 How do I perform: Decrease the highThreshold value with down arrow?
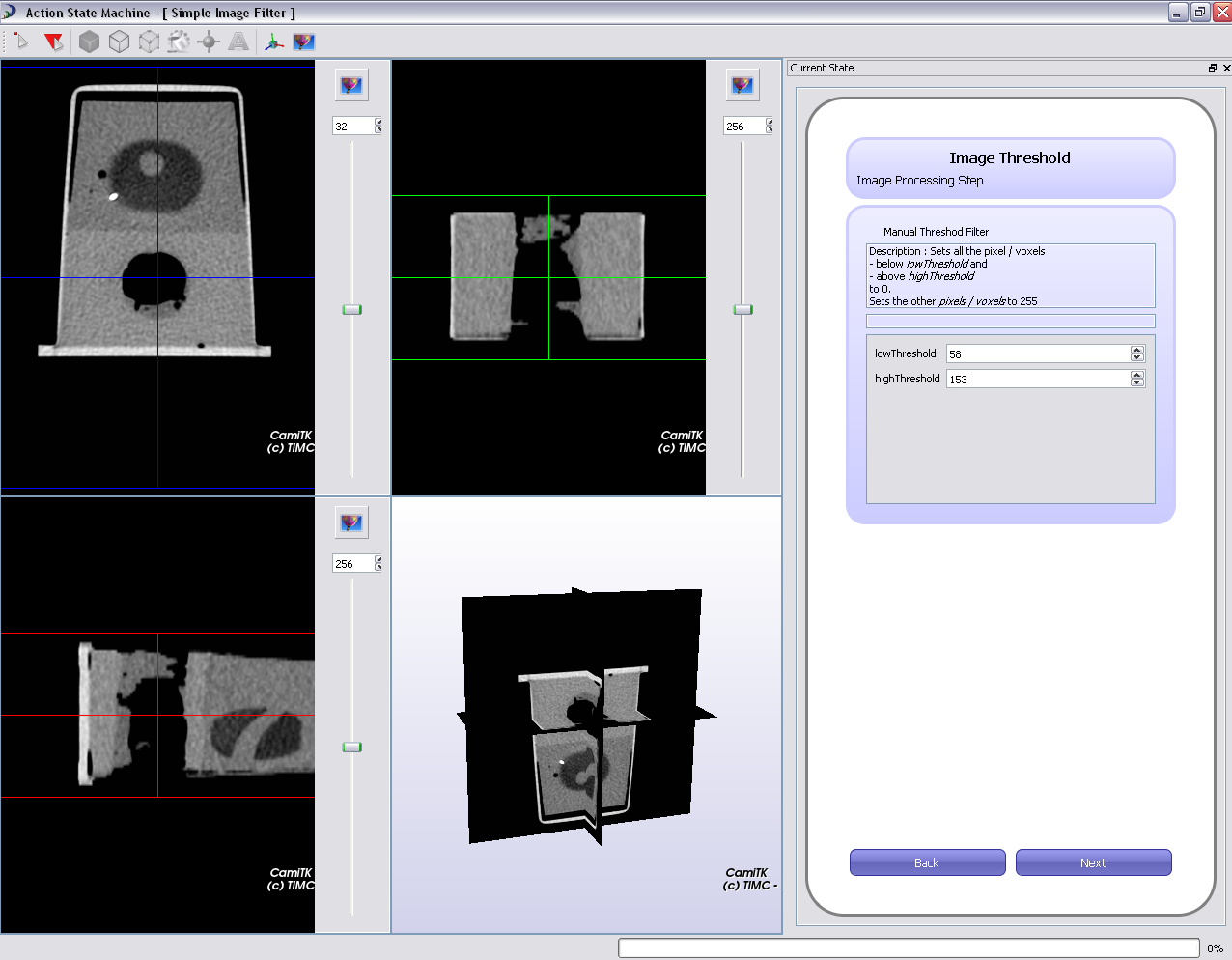[x=1137, y=383]
